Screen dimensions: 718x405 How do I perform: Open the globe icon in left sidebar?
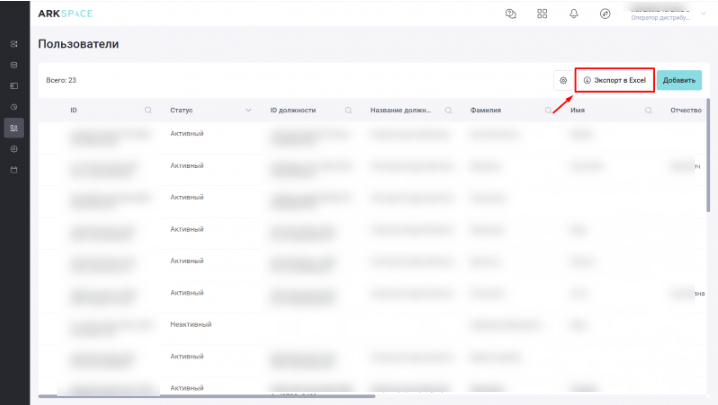point(14,149)
